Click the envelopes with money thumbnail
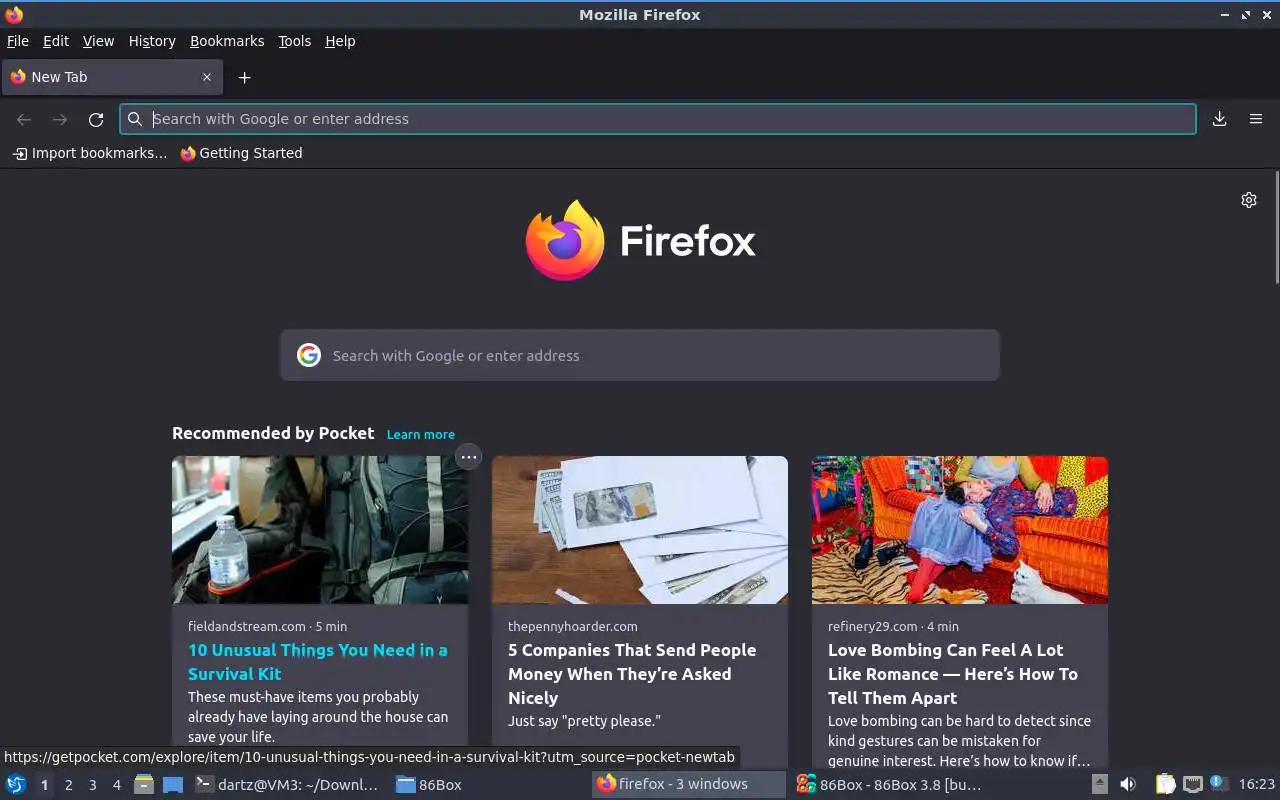1280x800 pixels. pyautogui.click(x=640, y=530)
